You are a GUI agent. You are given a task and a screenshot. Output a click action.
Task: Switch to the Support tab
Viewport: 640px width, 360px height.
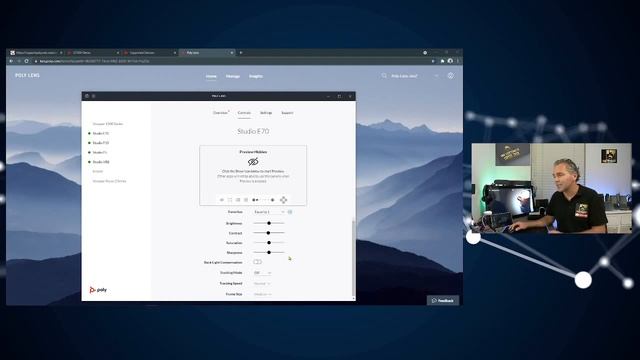(x=287, y=113)
